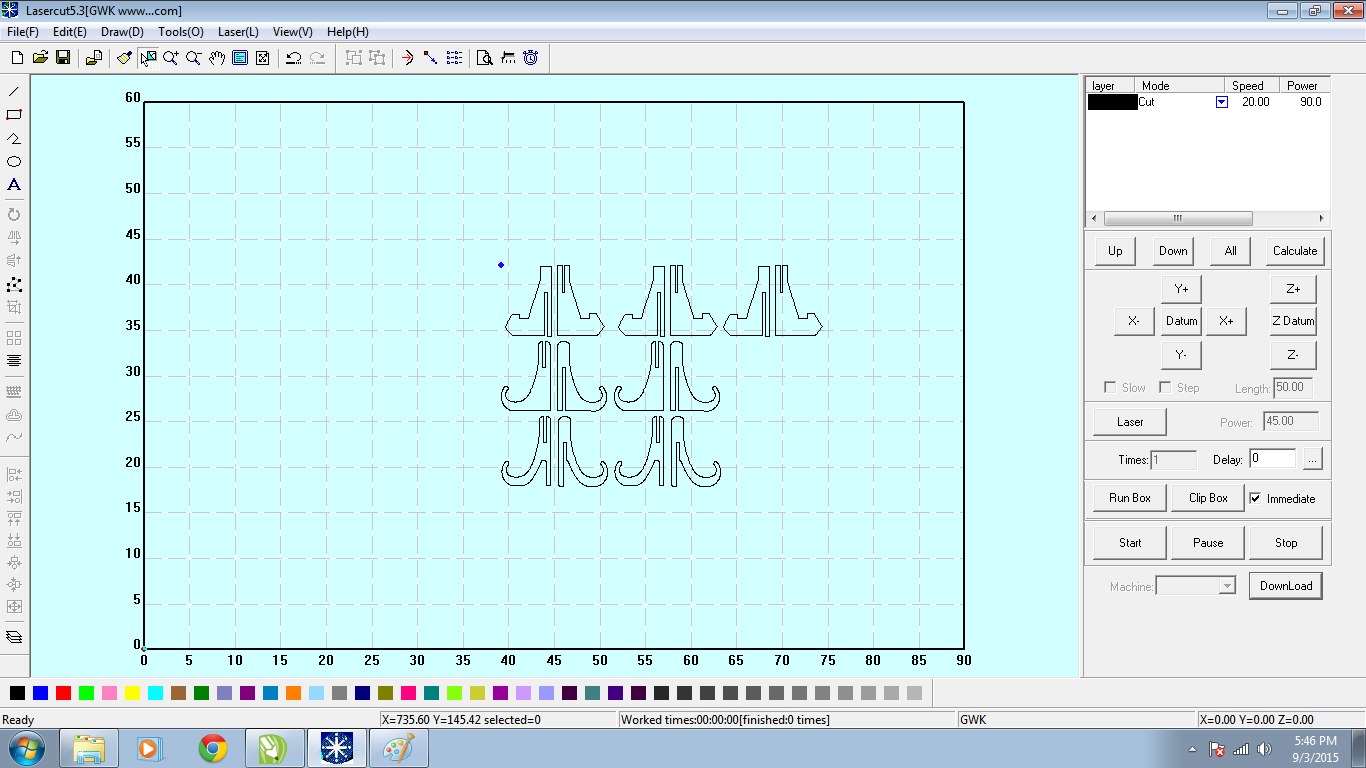
Task: Open the Laser menu
Action: coord(238,32)
